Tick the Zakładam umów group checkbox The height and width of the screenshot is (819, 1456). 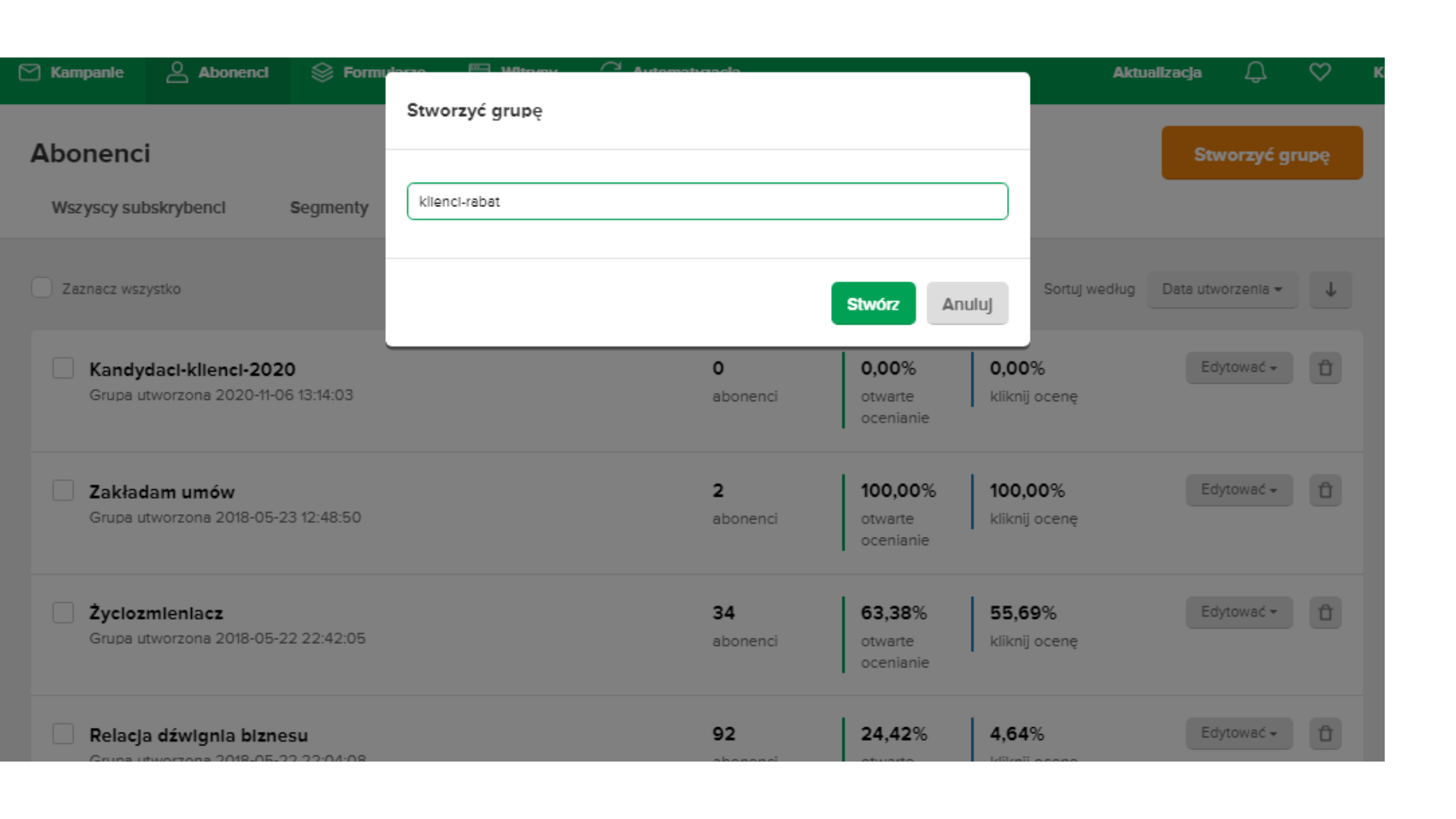[x=63, y=491]
